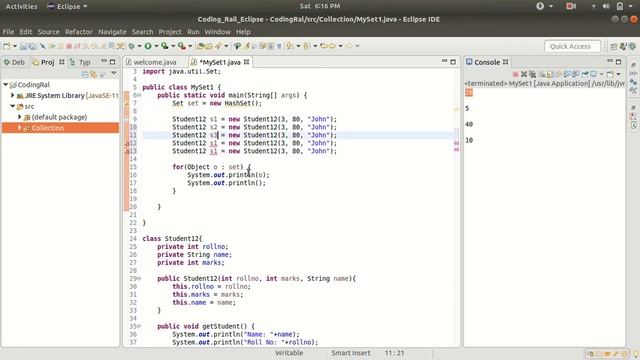Open the New wizard dropdown arrow
Screen dimensions: 640x360
tap(15, 46)
